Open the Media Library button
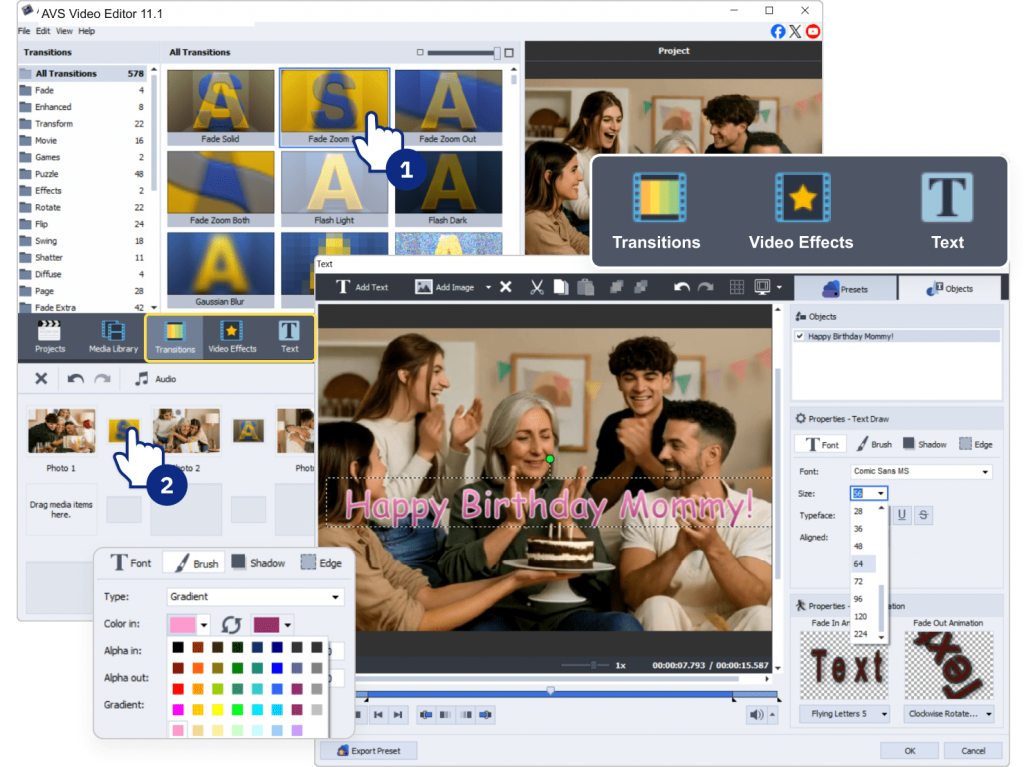The height and width of the screenshot is (767, 1024). pos(113,337)
